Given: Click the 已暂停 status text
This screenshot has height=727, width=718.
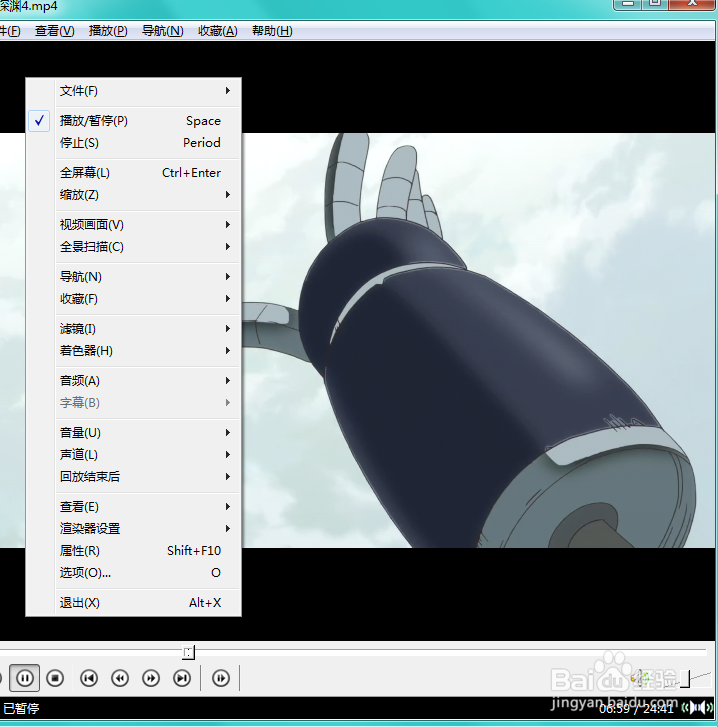Looking at the screenshot, I should tap(21, 708).
